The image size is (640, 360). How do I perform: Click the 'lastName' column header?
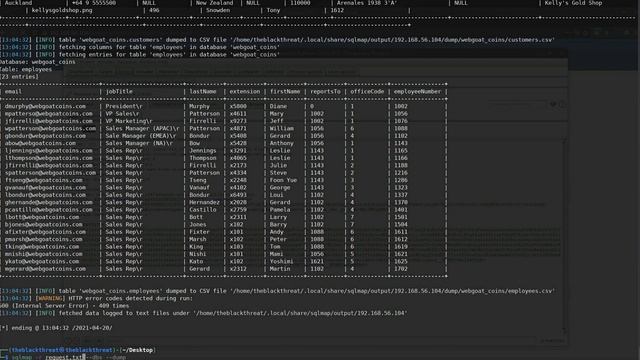(x=203, y=91)
